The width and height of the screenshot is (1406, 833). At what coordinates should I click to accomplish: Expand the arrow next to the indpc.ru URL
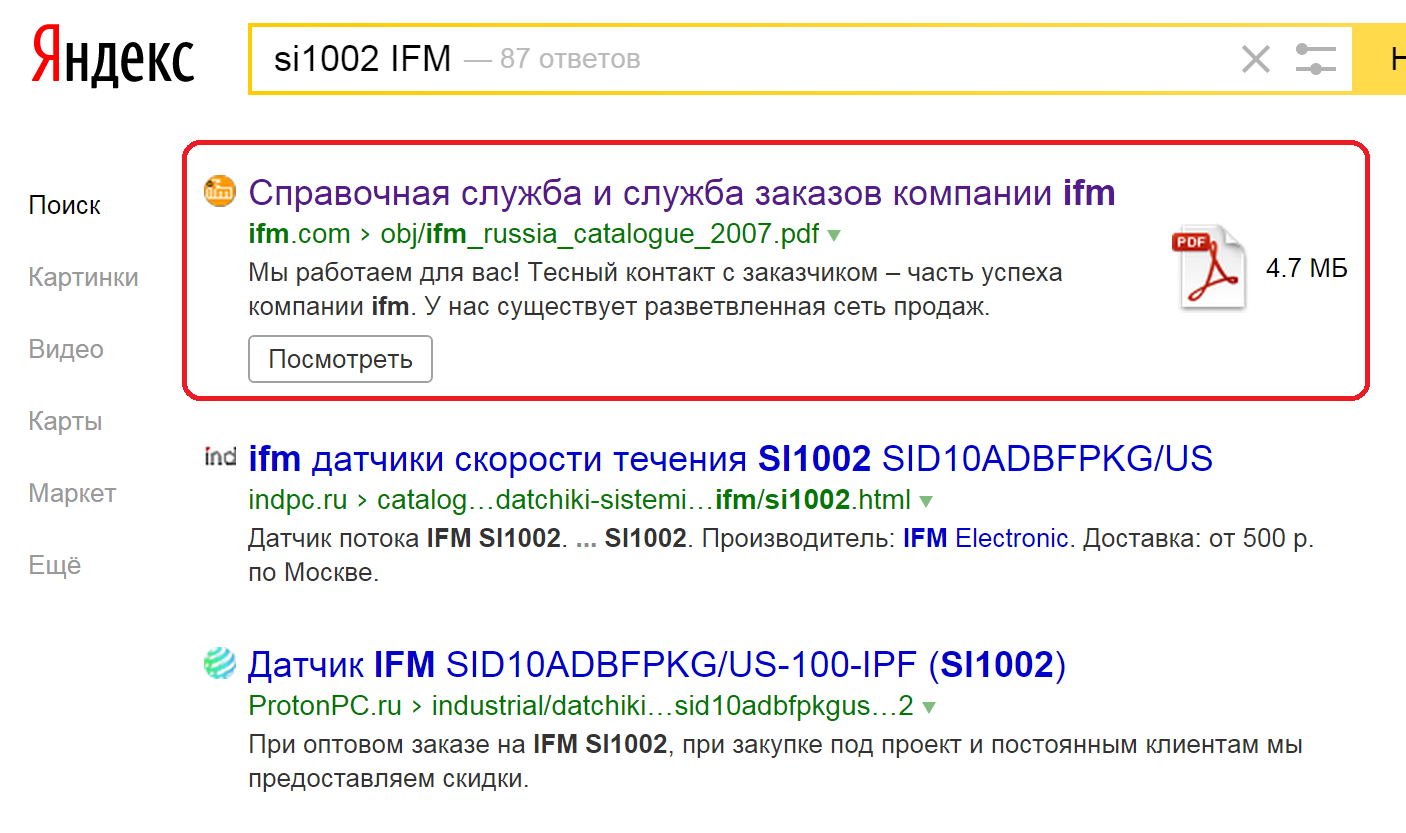tap(926, 500)
